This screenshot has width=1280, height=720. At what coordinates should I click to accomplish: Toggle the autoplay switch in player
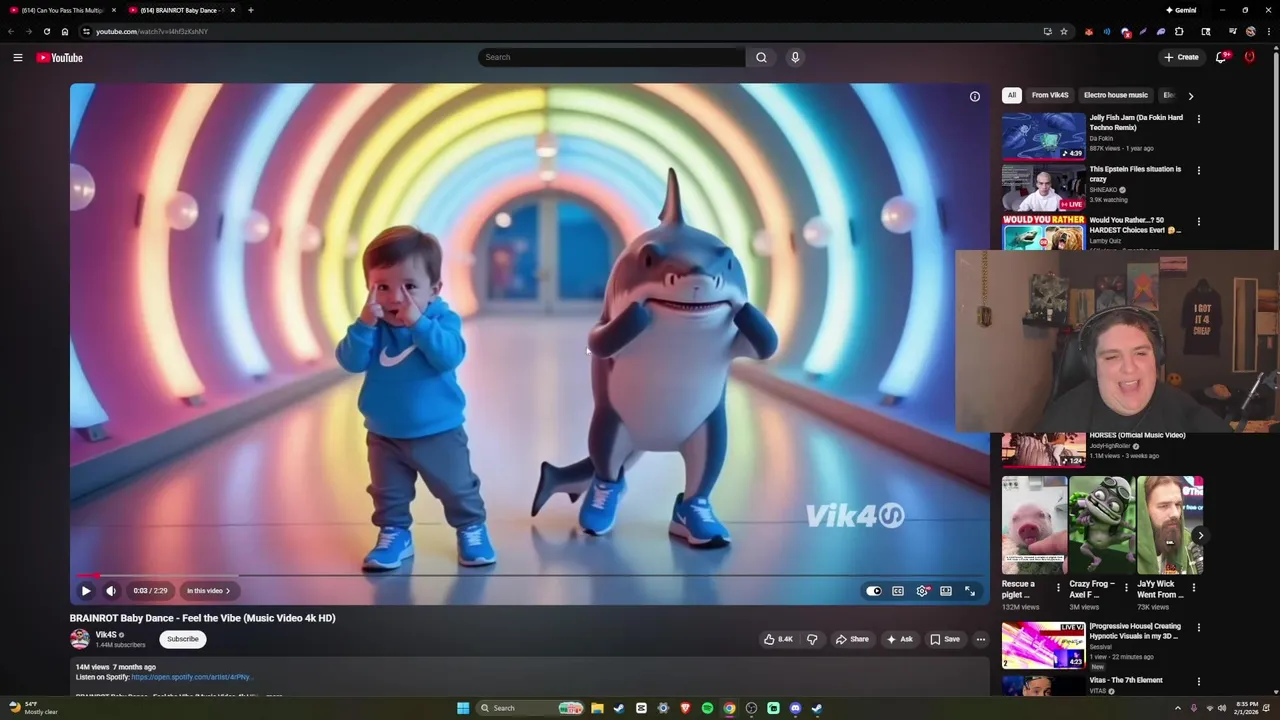[x=874, y=591]
